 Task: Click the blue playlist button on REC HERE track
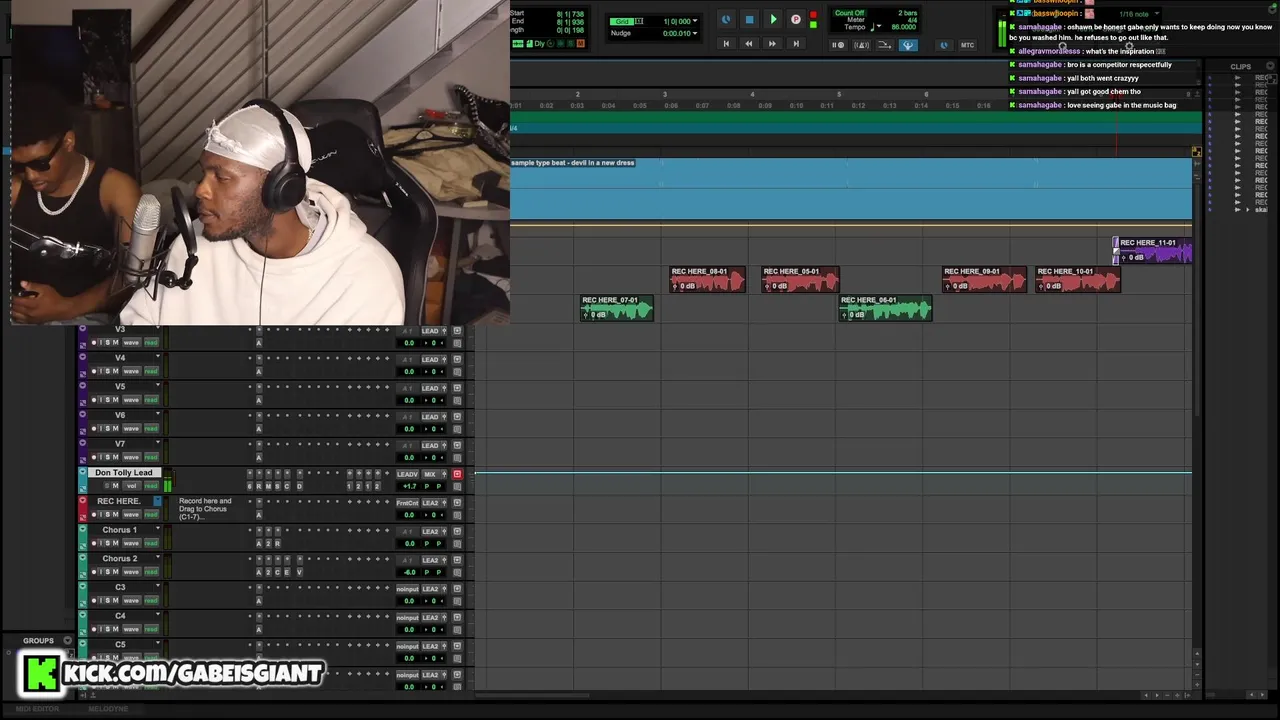[157, 501]
